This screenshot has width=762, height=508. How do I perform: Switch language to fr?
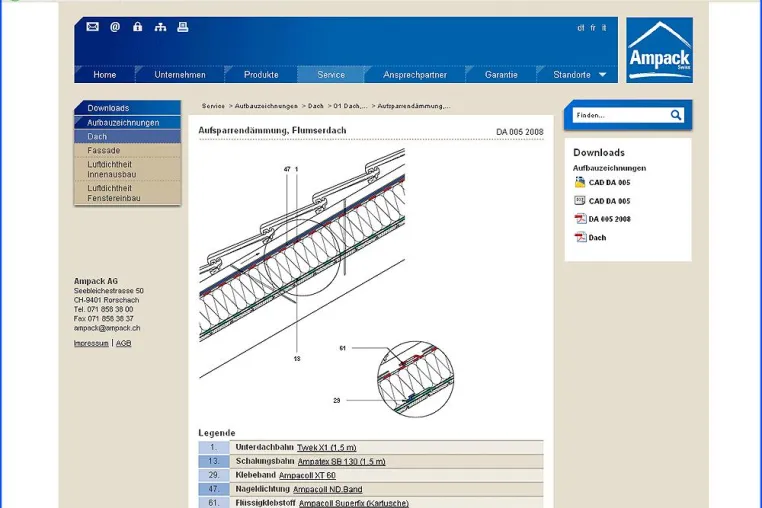(593, 28)
